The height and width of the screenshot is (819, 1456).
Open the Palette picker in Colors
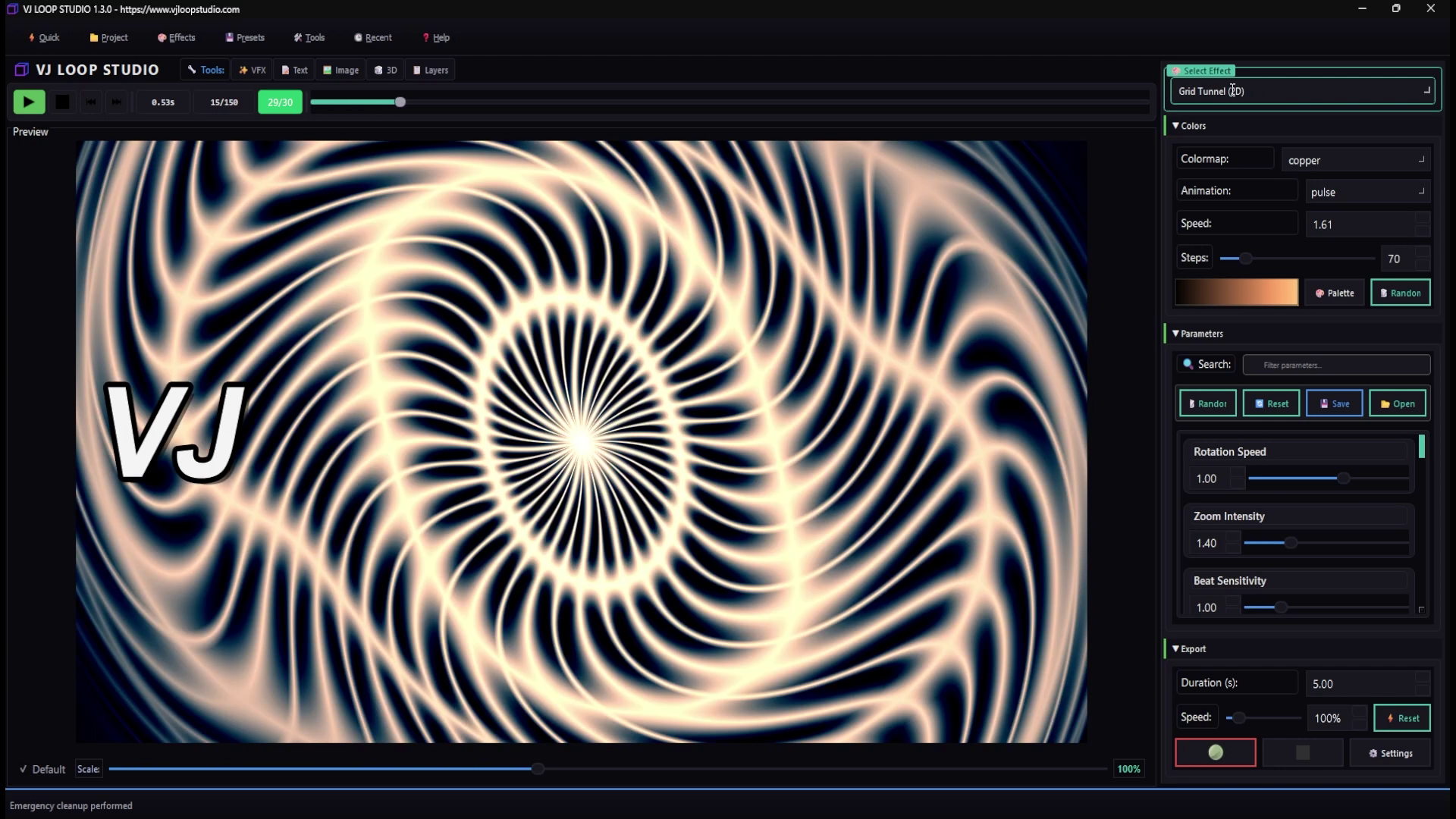tap(1335, 293)
